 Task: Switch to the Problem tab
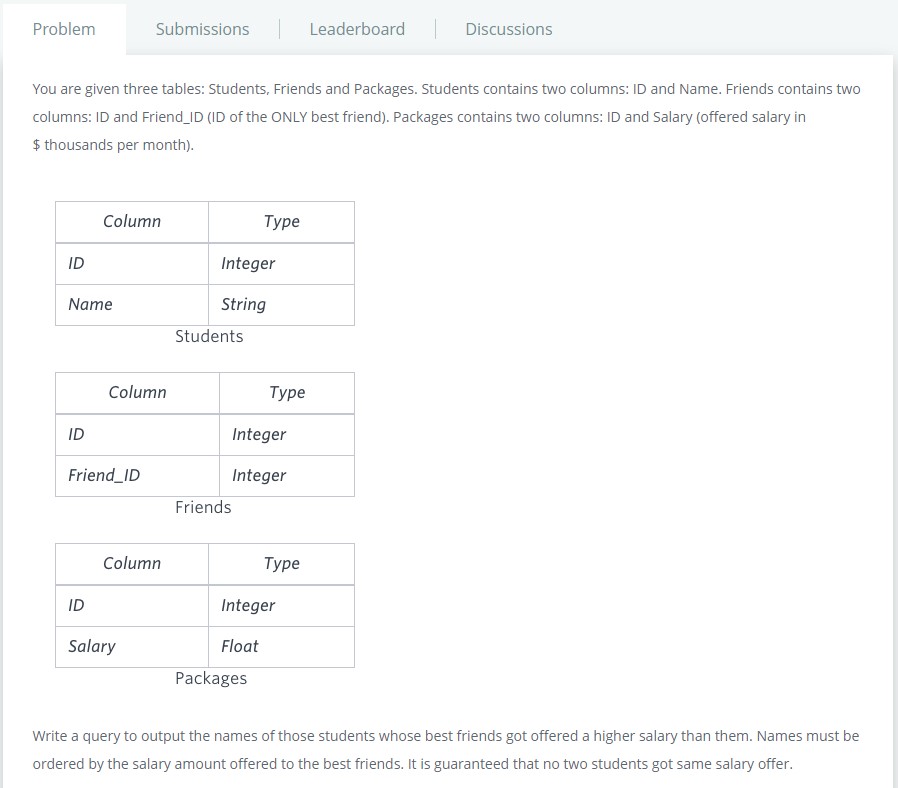pyautogui.click(x=64, y=29)
